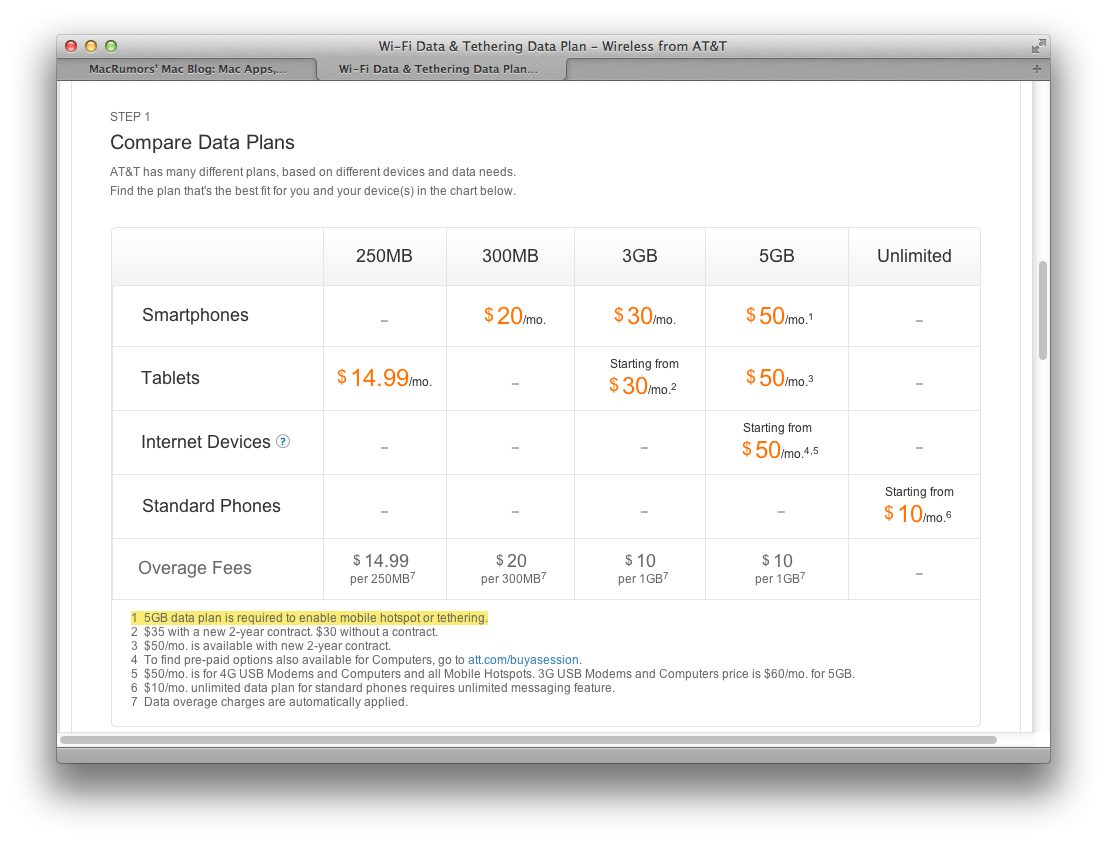Screen dimensions: 1107x842
Task: Click the $50/mo. tablet 5GB price
Action: [779, 378]
